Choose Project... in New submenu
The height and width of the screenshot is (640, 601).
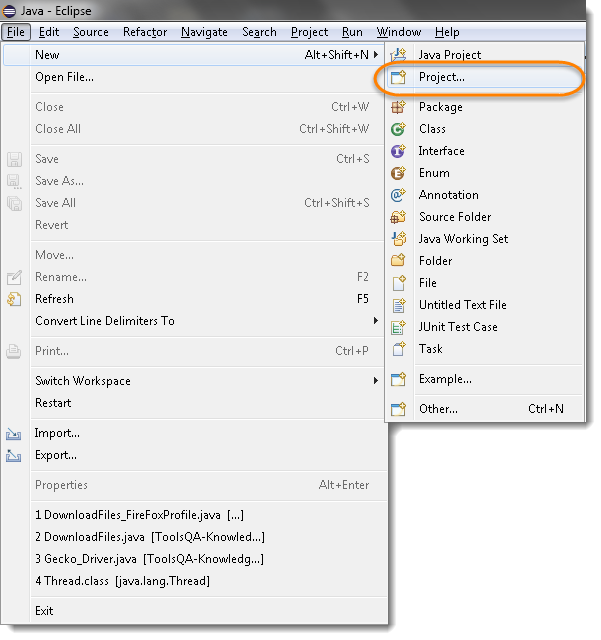(x=485, y=77)
